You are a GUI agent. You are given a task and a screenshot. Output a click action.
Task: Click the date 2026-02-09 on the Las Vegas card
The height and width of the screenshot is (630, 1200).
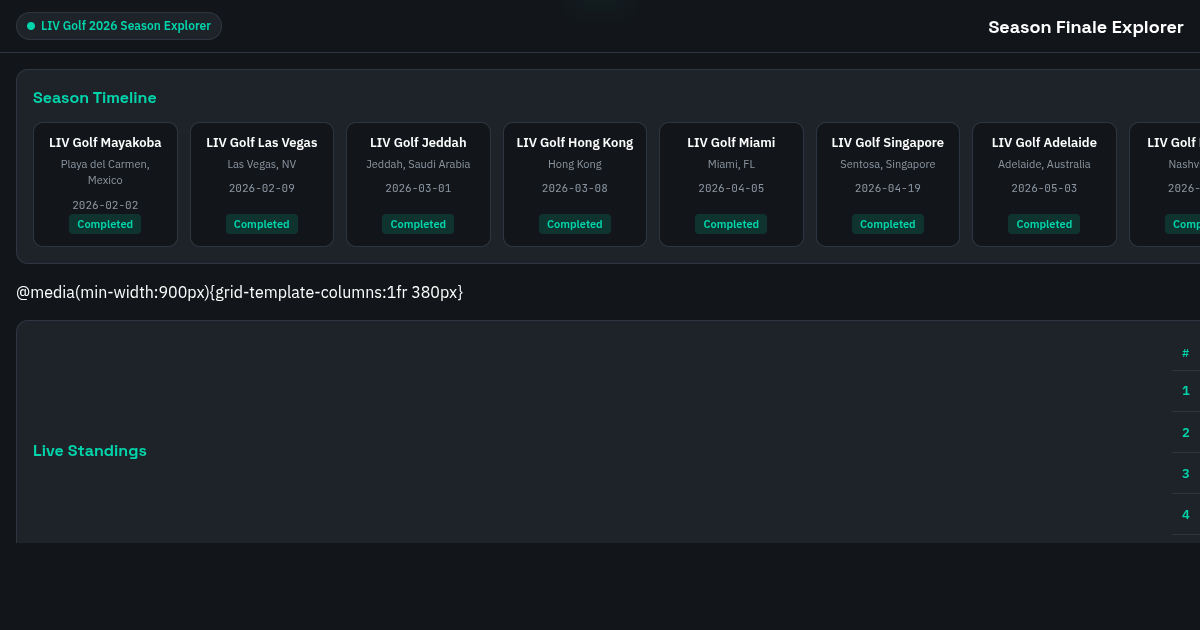[x=262, y=188]
